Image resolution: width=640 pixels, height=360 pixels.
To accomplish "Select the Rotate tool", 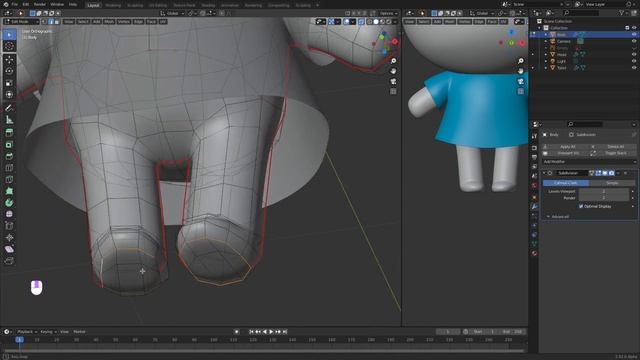I will (x=9, y=71).
